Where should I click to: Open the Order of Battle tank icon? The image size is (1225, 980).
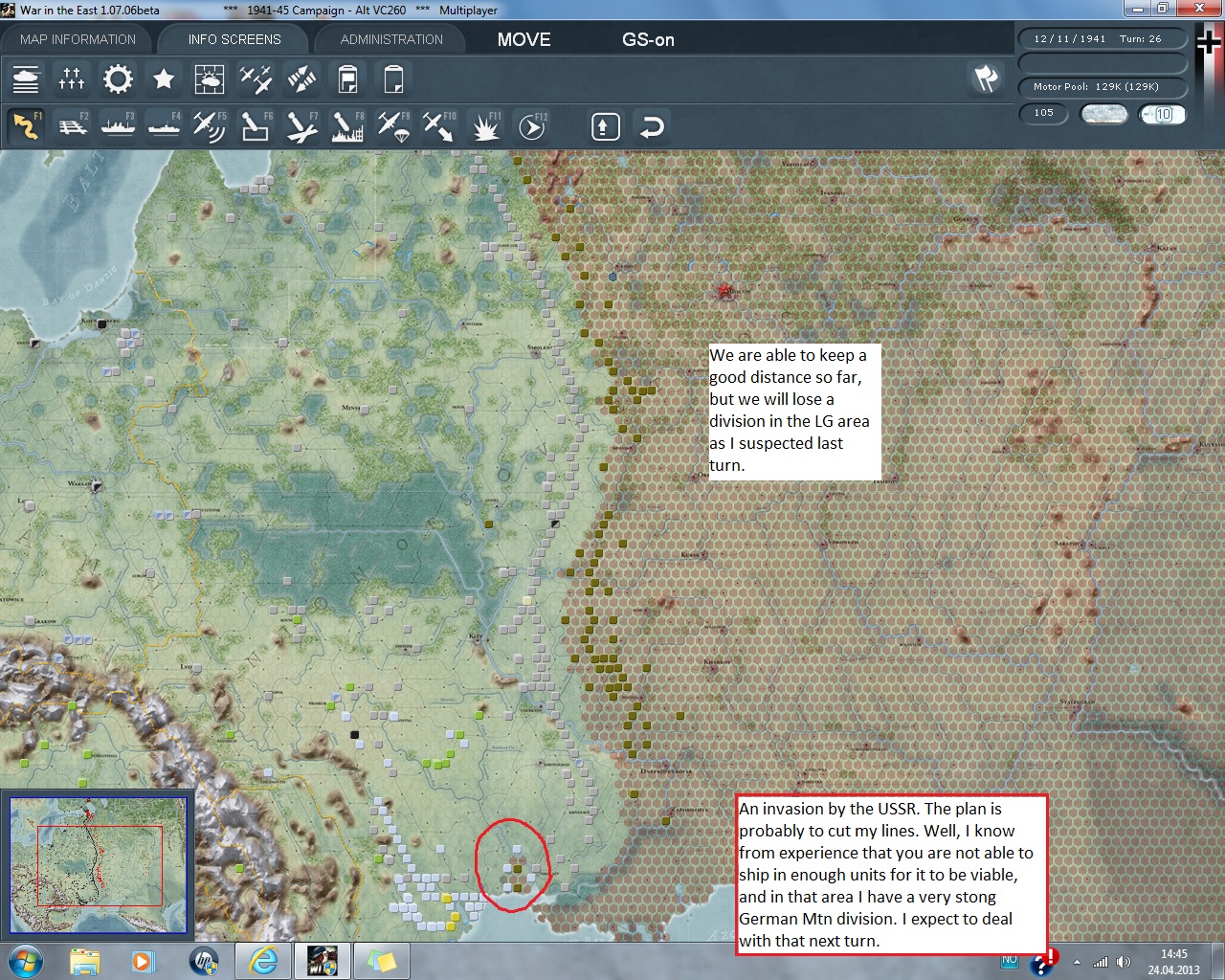(x=26, y=78)
